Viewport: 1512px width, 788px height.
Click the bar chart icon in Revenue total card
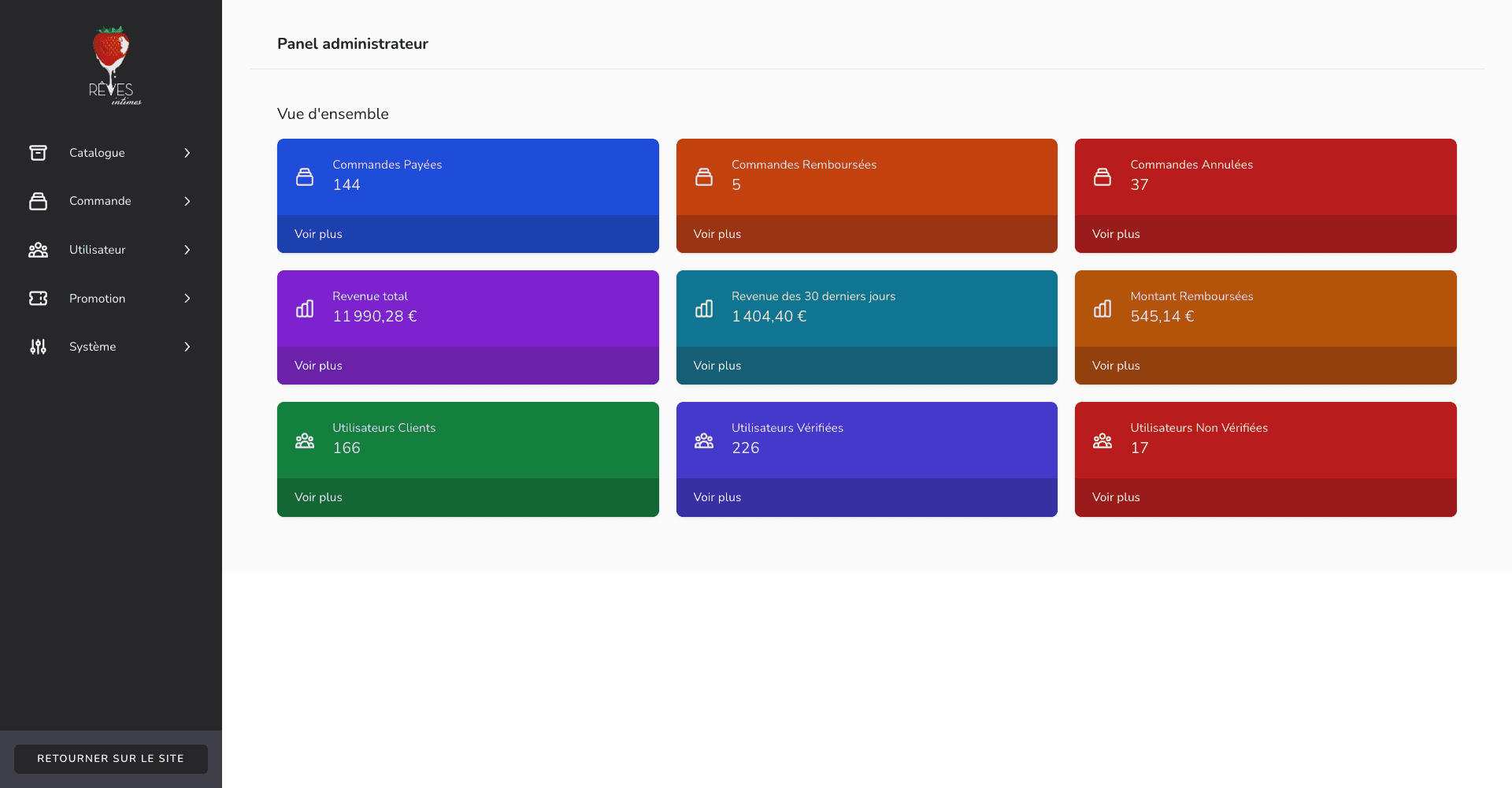tap(305, 308)
